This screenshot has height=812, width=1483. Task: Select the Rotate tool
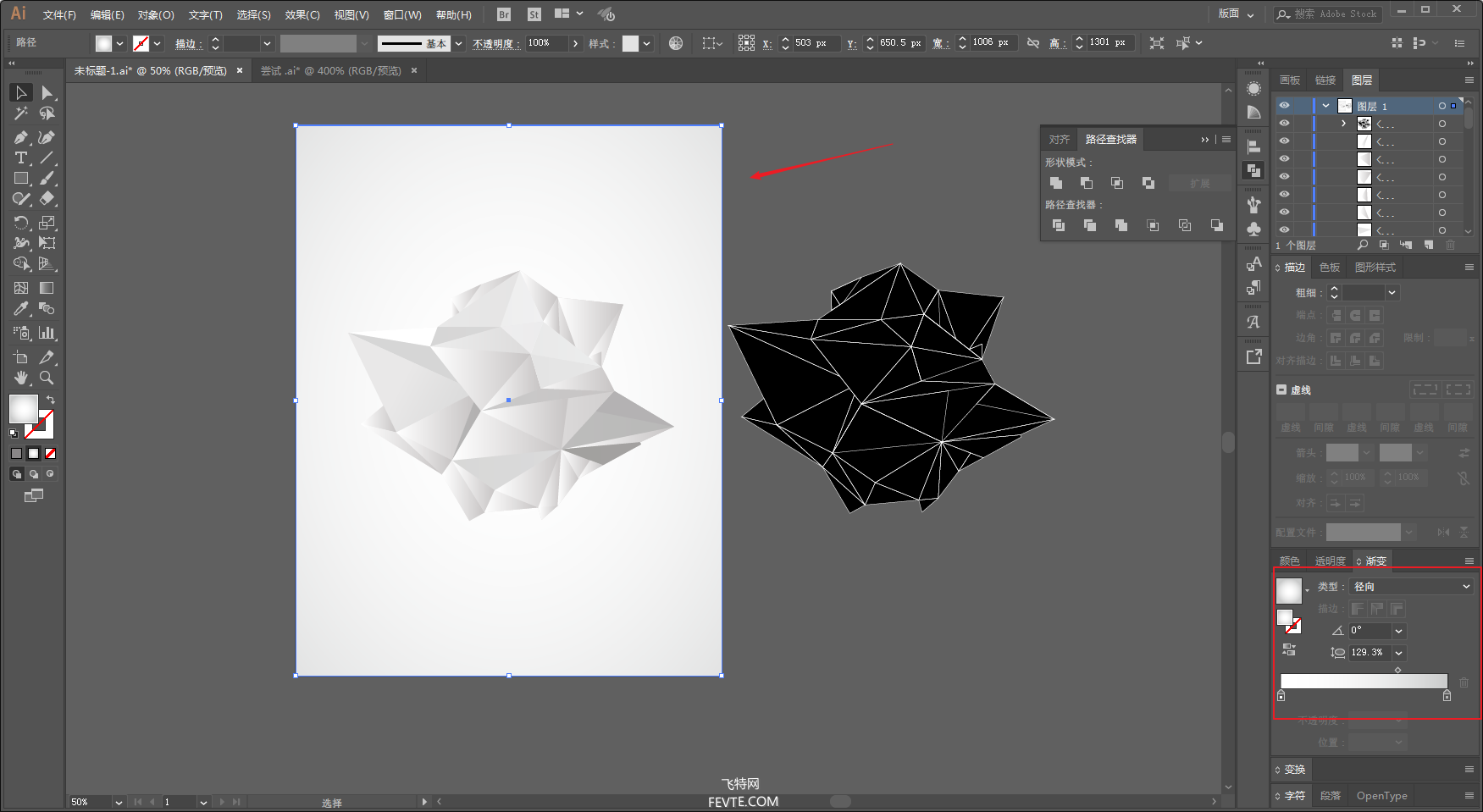21,223
